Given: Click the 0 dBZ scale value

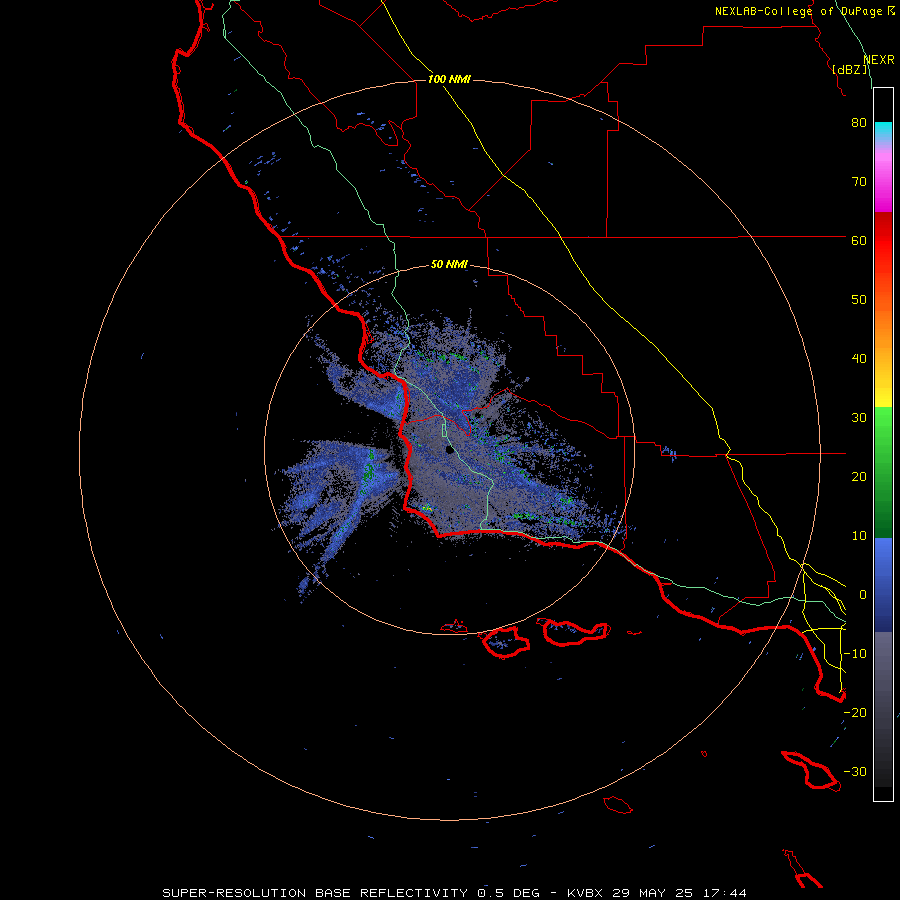Looking at the screenshot, I should pyautogui.click(x=863, y=595).
